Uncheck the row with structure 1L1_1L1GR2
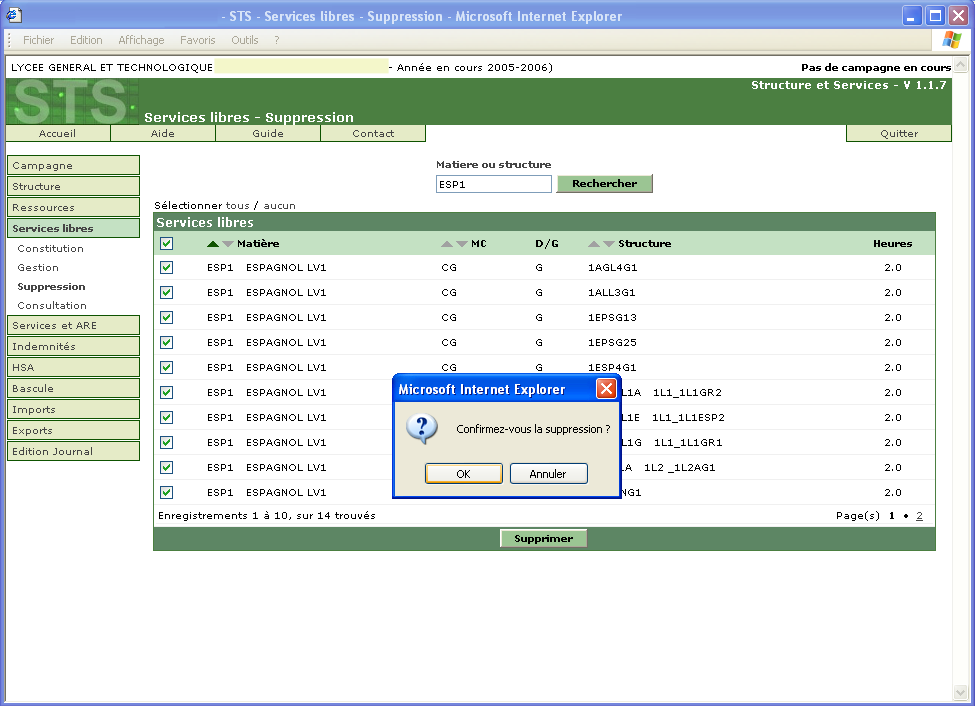 click(167, 392)
